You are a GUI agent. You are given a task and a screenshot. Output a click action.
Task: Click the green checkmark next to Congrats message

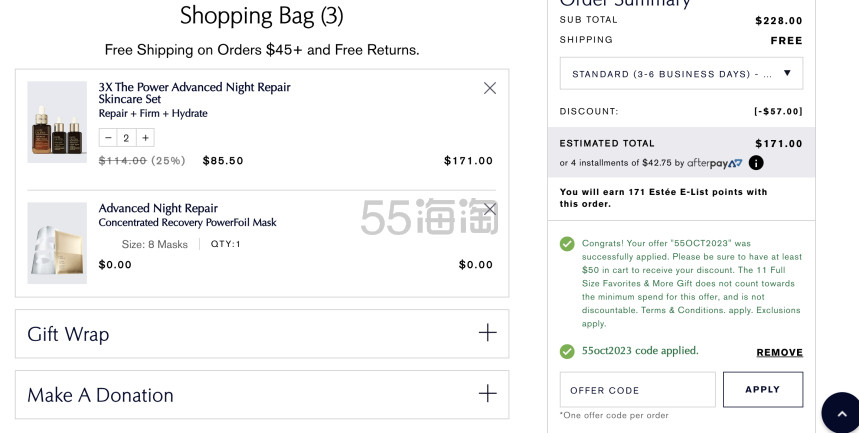tap(567, 244)
